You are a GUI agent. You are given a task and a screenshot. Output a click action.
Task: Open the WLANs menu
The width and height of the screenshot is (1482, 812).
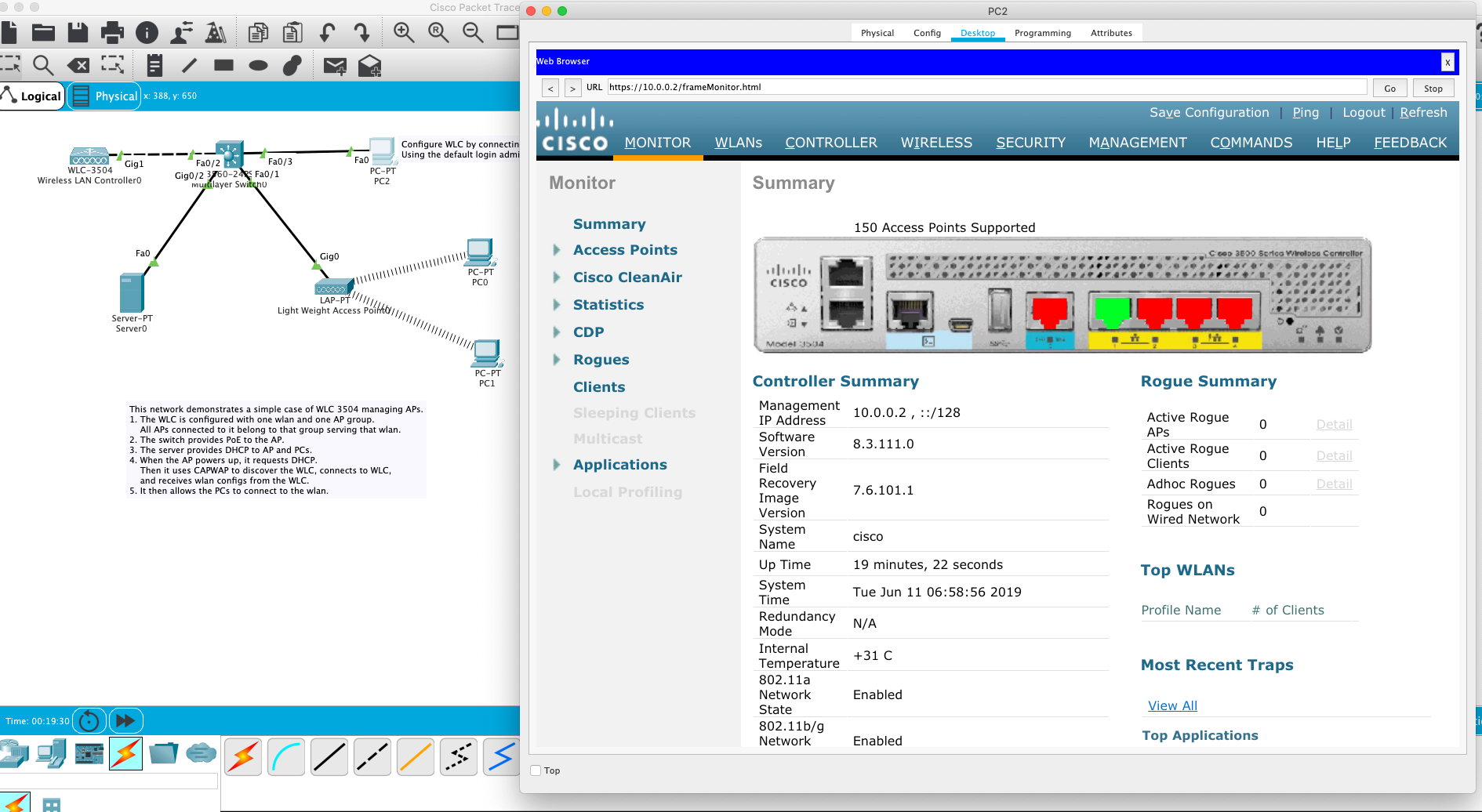738,143
